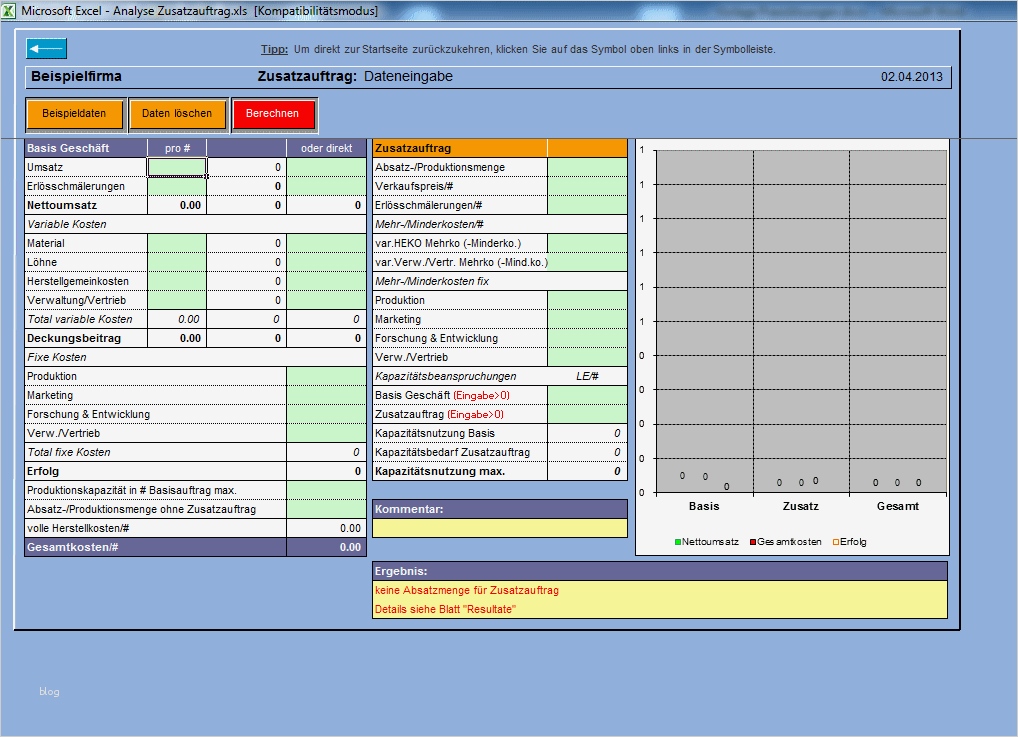1018x737 pixels.
Task: Select Verkaufspreis/# input cell
Action: 588,186
